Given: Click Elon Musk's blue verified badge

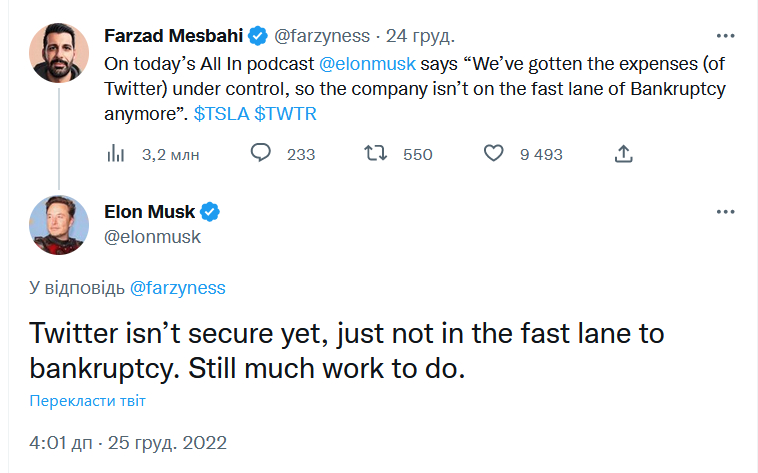Looking at the screenshot, I should 210,212.
